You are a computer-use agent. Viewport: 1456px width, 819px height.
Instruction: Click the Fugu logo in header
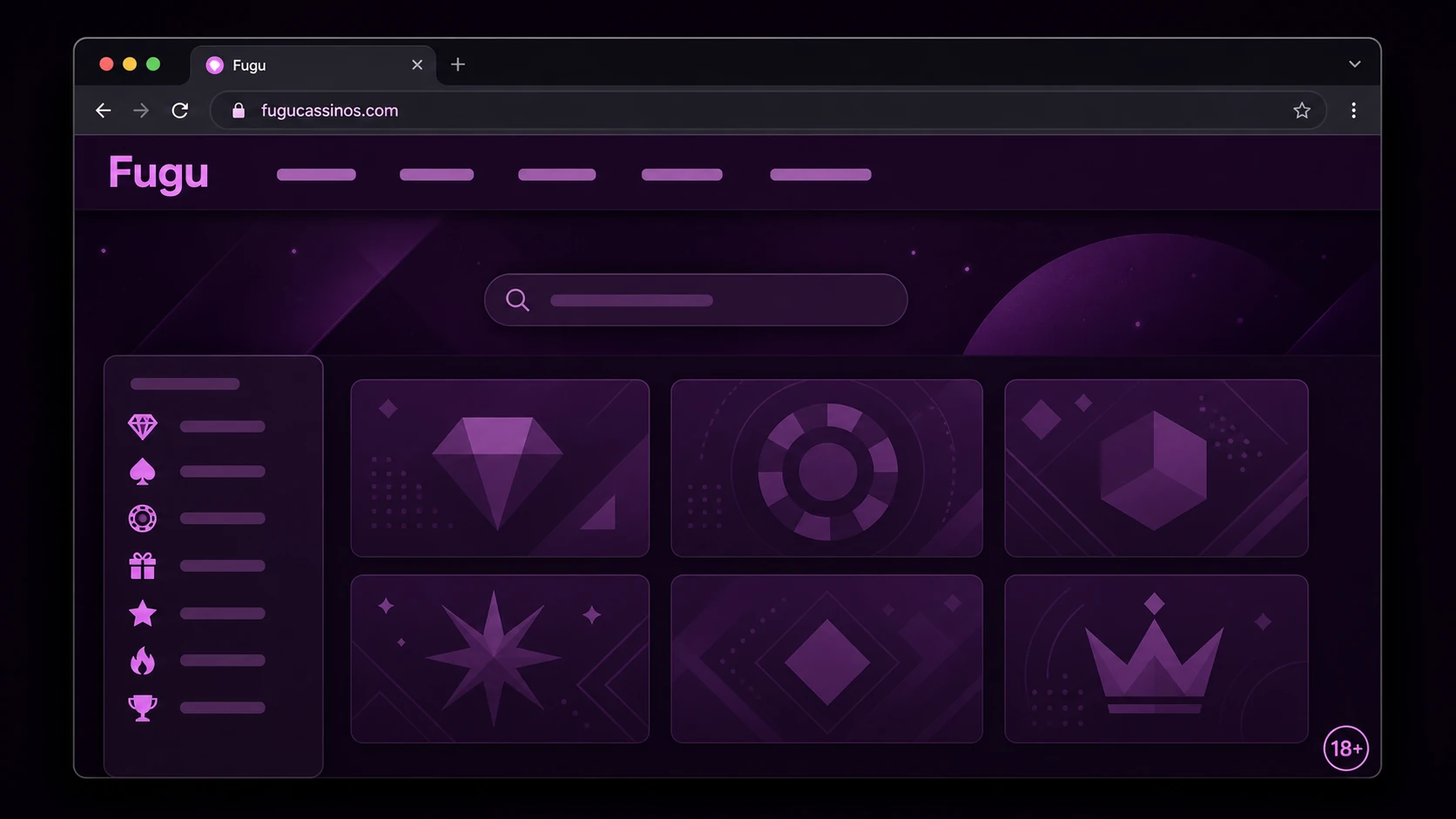(x=158, y=173)
